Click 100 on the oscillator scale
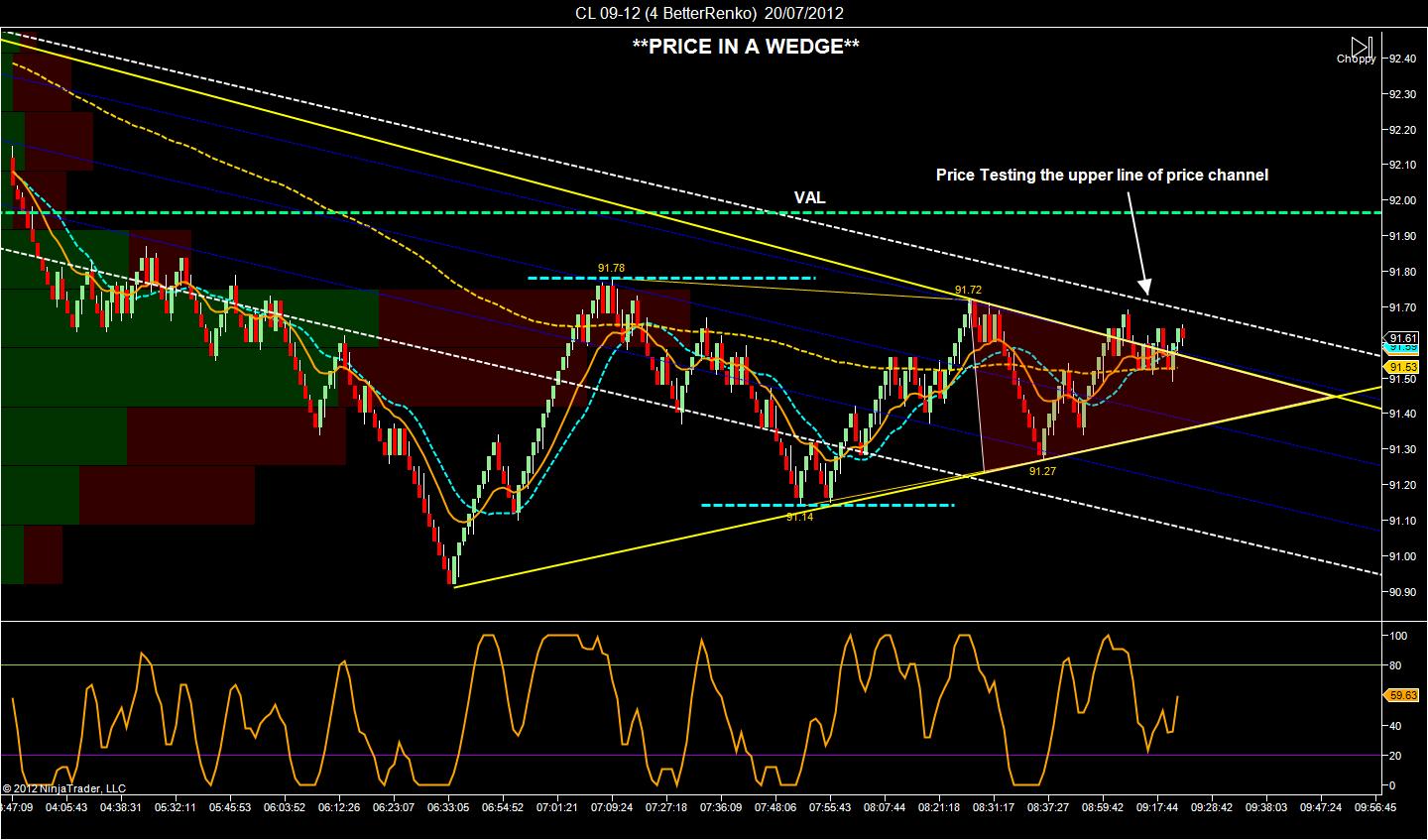 (1399, 636)
